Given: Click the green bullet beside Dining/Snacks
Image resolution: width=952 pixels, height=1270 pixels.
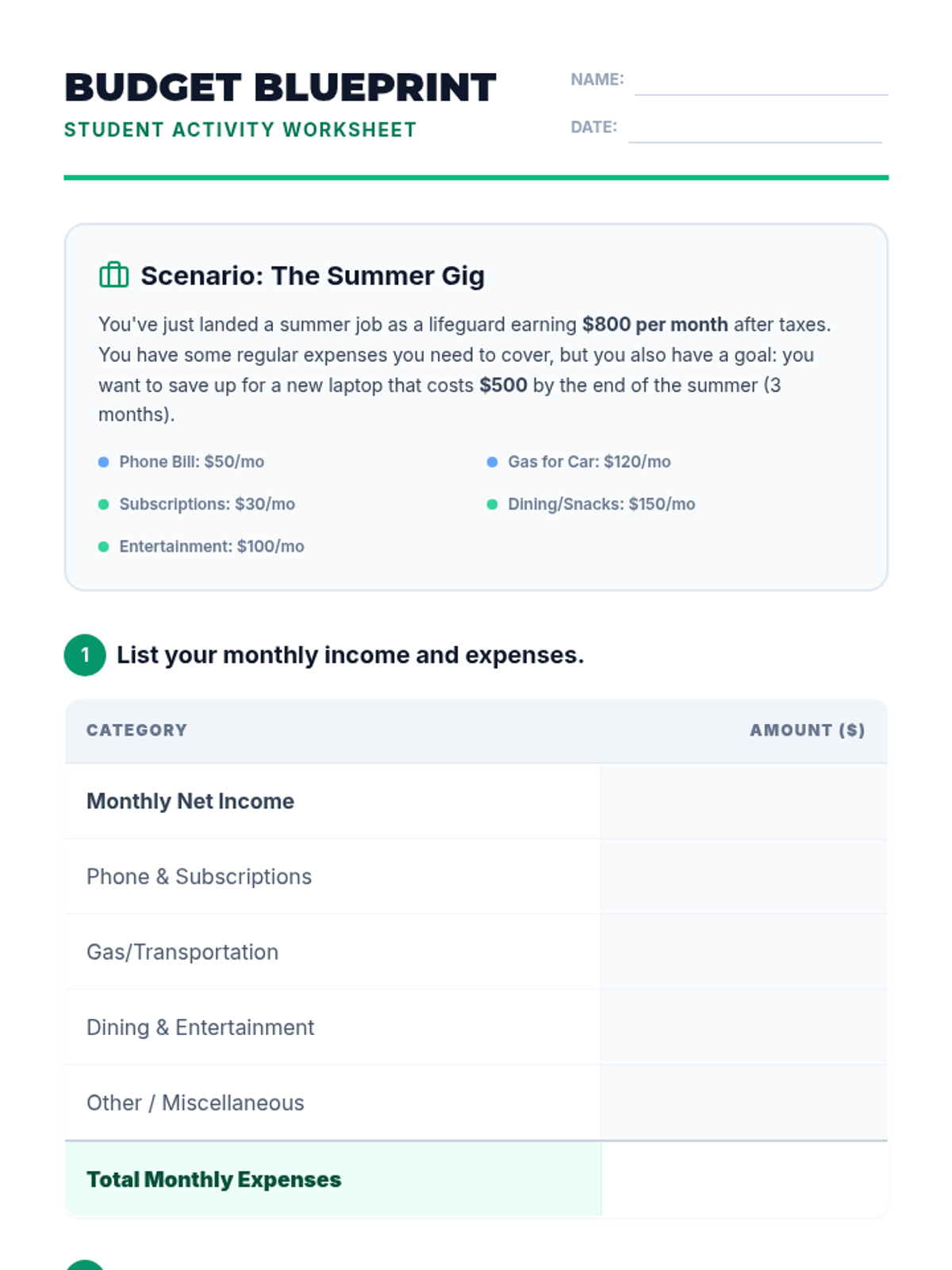Looking at the screenshot, I should (492, 504).
